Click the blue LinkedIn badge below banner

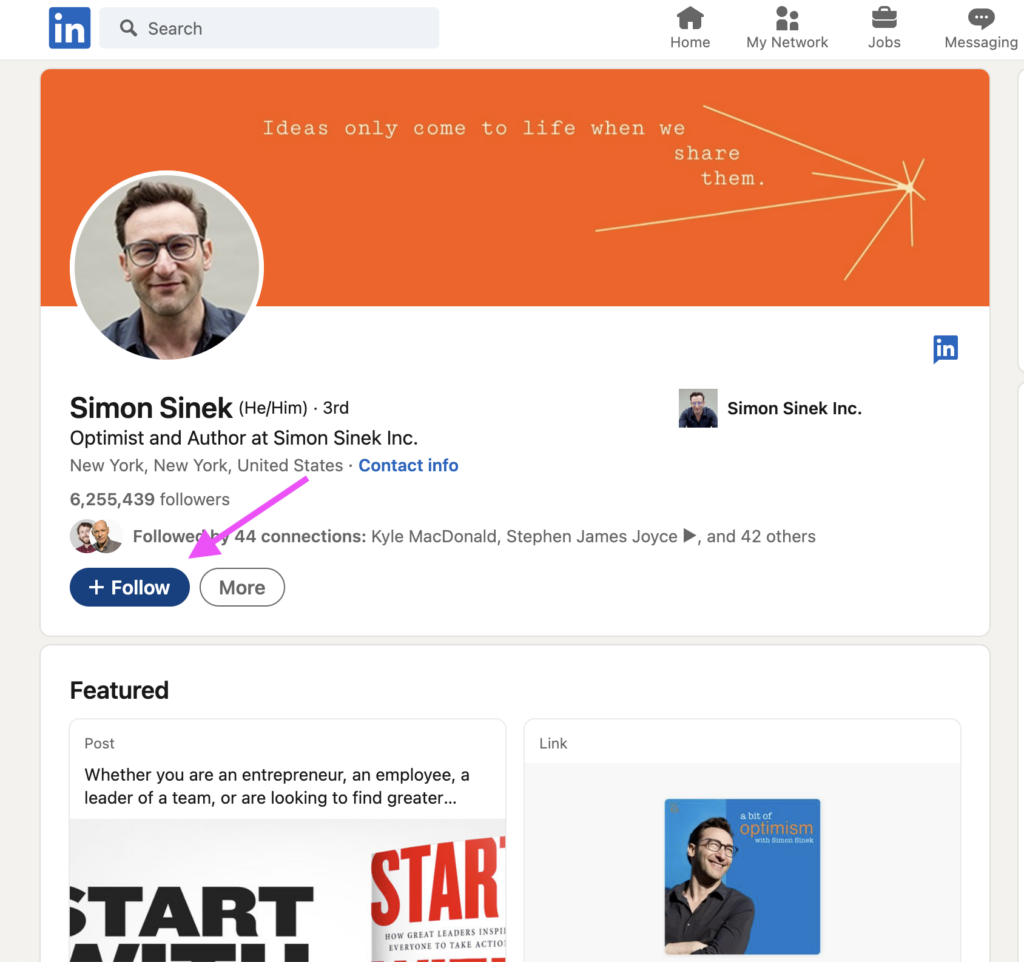945,349
